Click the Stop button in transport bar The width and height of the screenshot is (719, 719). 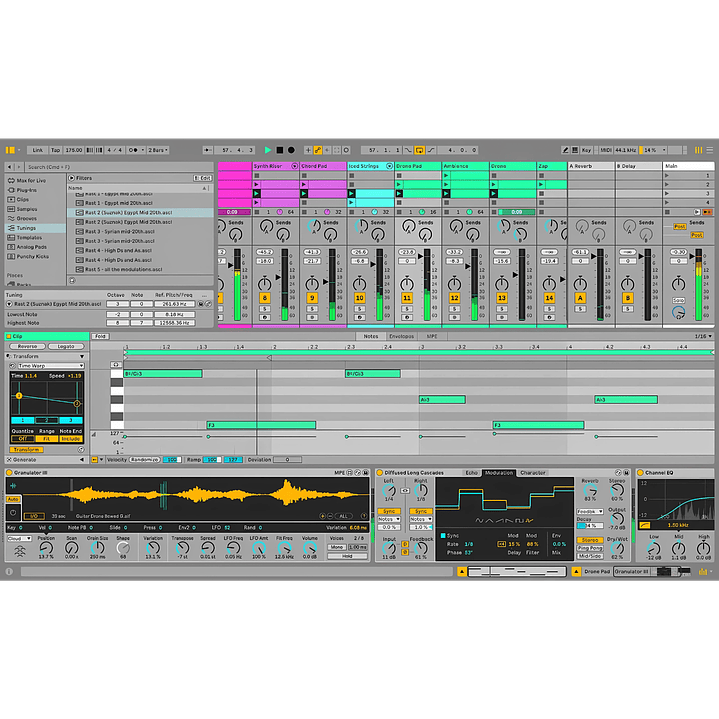point(281,149)
